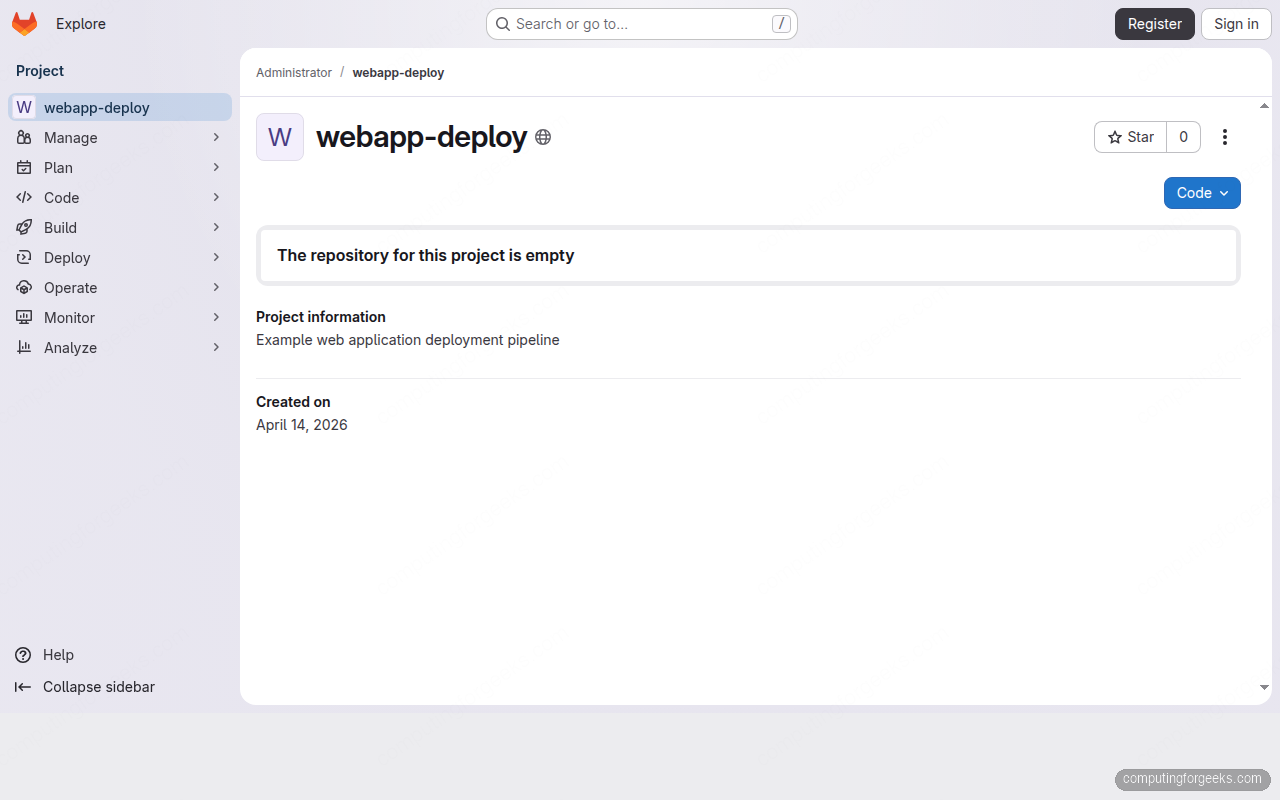Expand the Manage section
This screenshot has height=800, width=1280.
click(120, 137)
